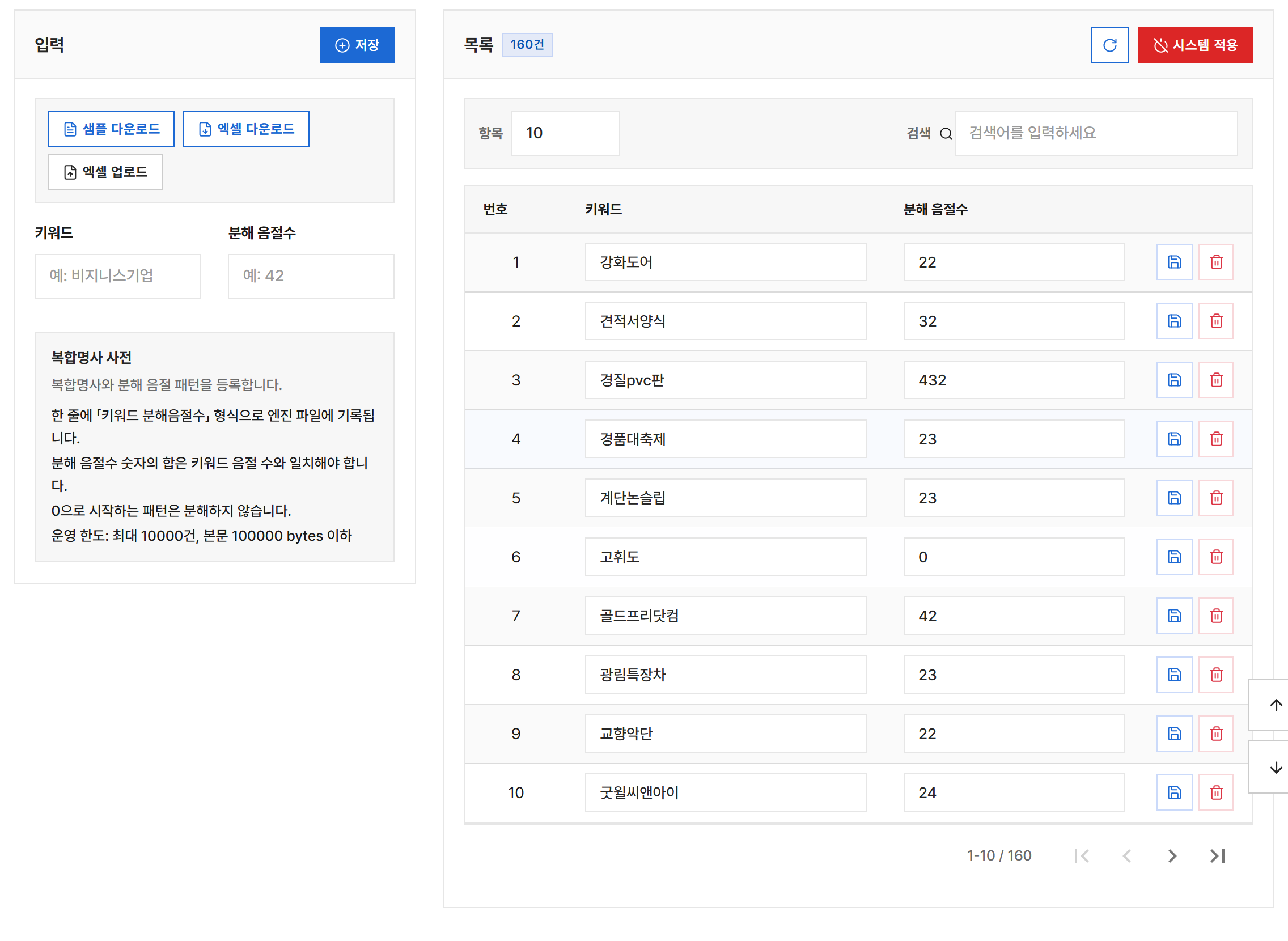This screenshot has width=1288, height=941.
Task: Click the search magnifier icon
Action: (x=946, y=134)
